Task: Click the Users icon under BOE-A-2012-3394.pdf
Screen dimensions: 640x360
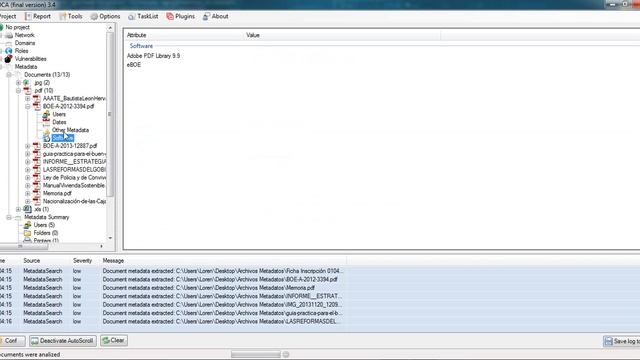Action: point(46,114)
